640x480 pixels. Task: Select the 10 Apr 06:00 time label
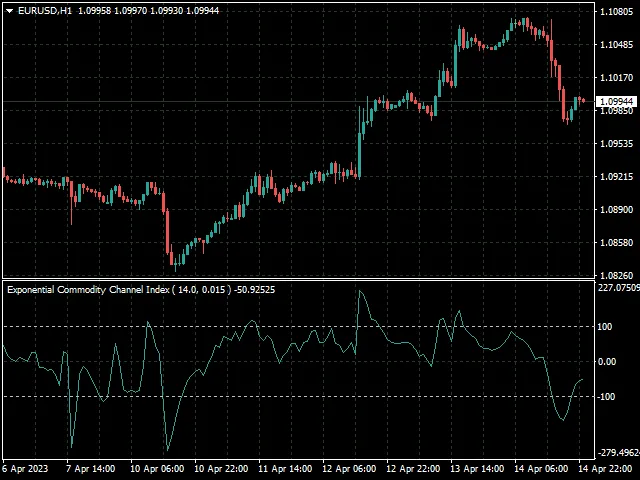point(156,468)
